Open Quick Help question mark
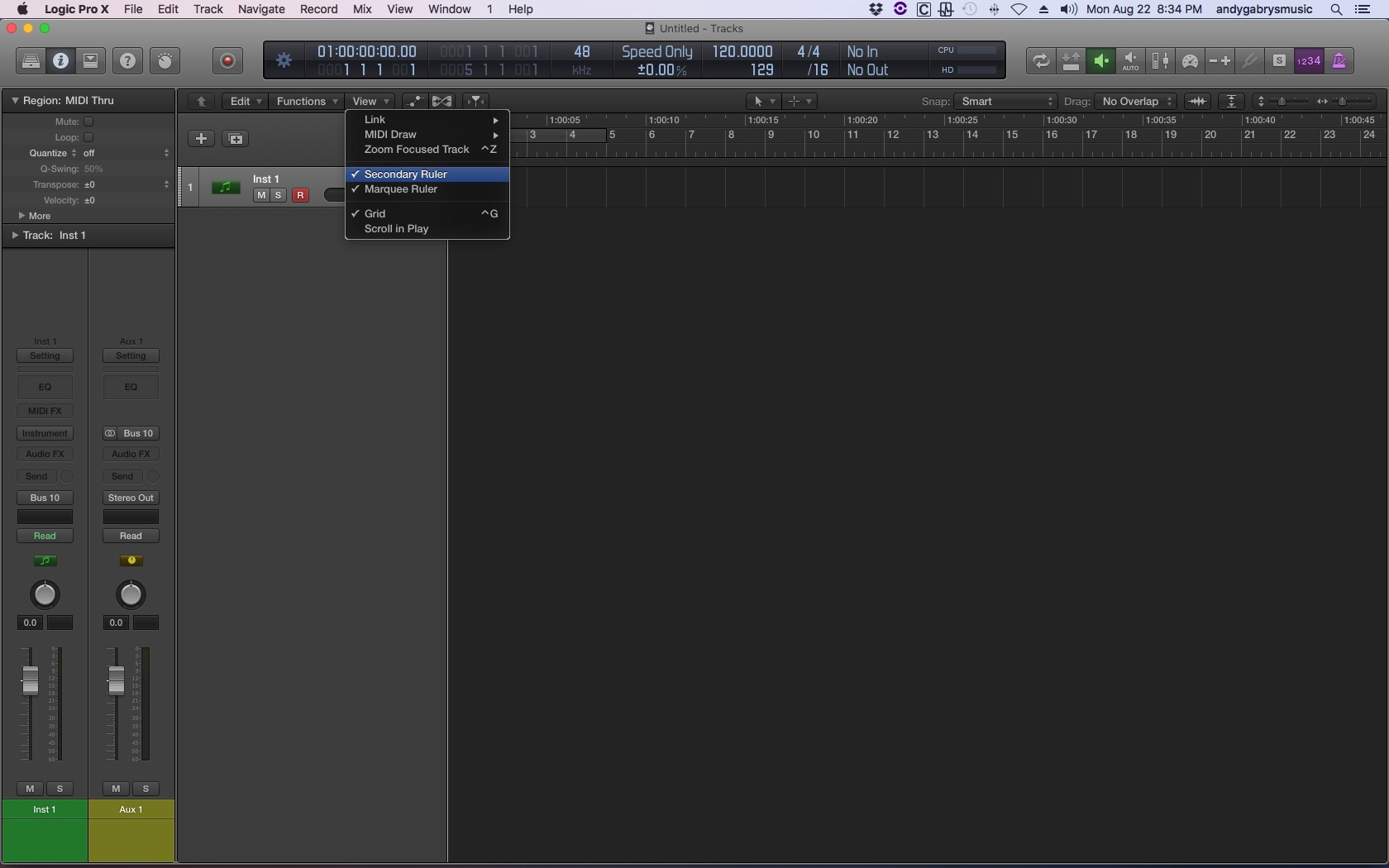Screen dimensions: 1389x868 (127, 60)
